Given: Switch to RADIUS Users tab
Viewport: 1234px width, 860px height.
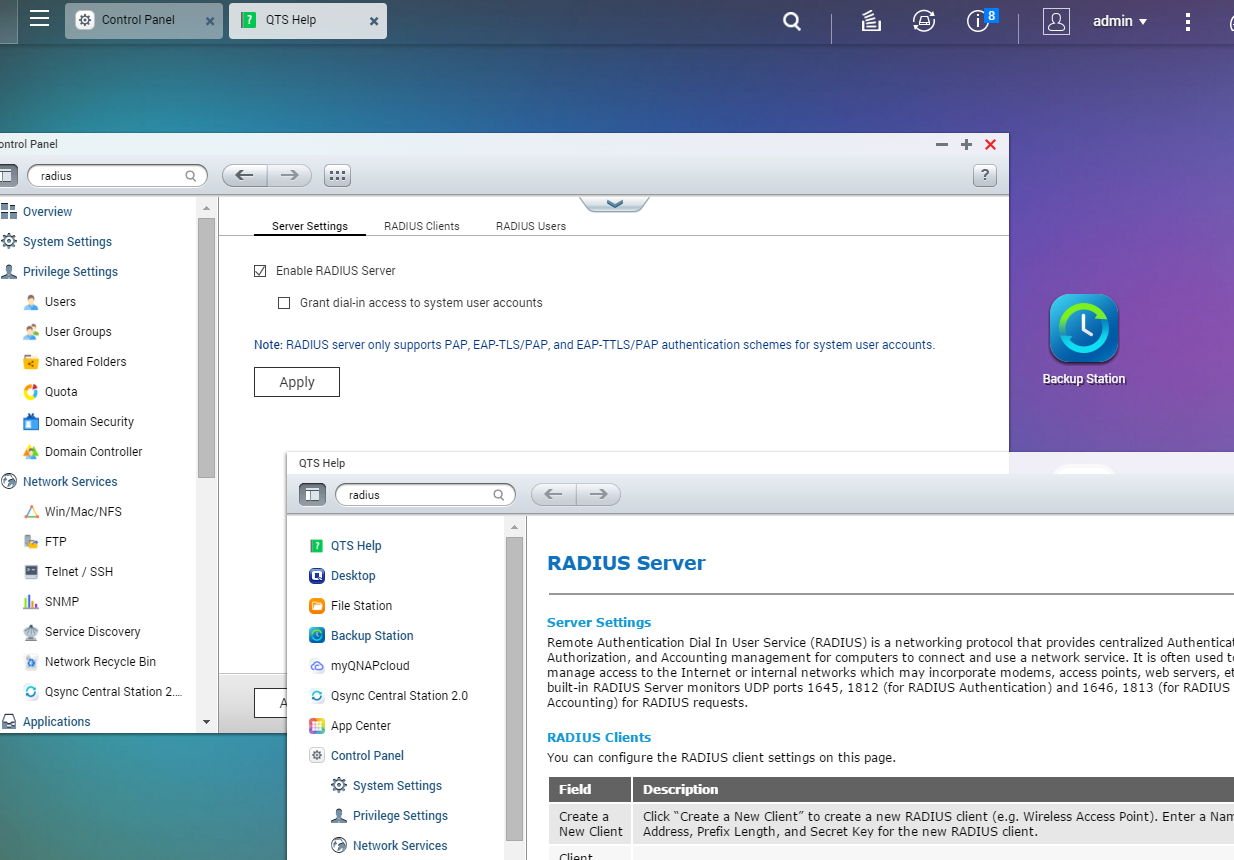Looking at the screenshot, I should pyautogui.click(x=531, y=226).
